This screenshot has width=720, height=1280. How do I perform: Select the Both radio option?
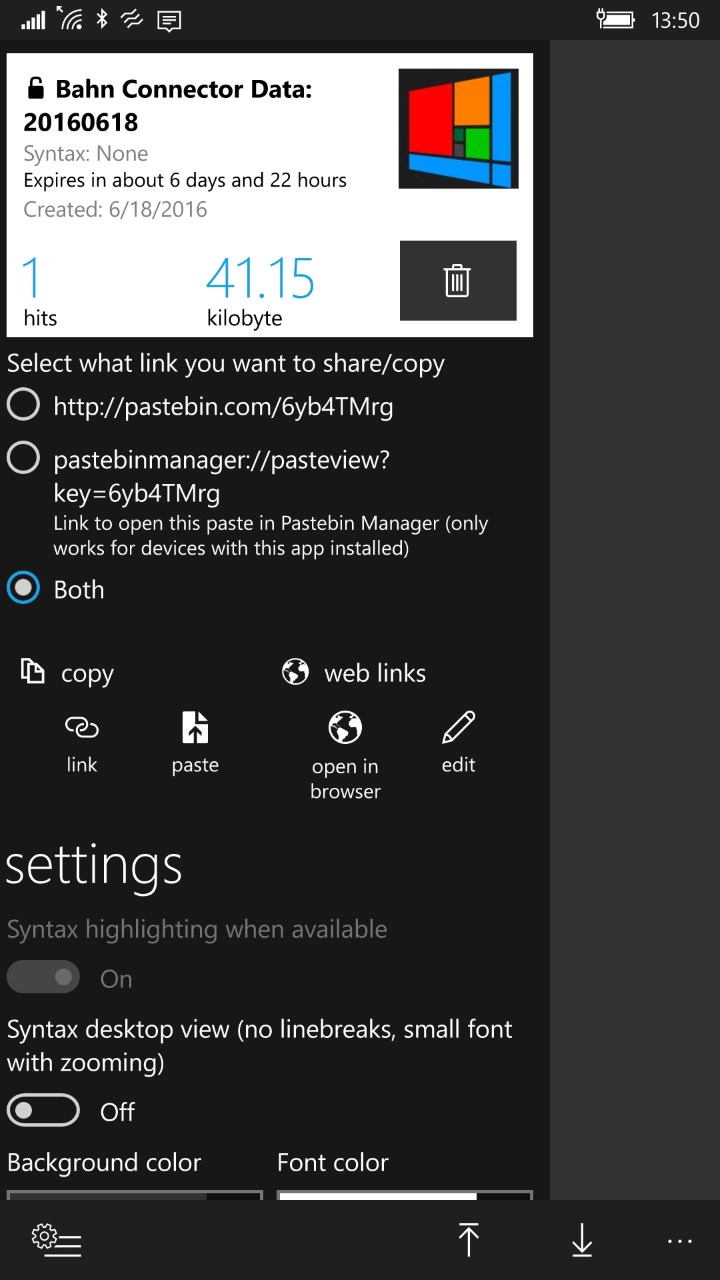click(x=24, y=589)
